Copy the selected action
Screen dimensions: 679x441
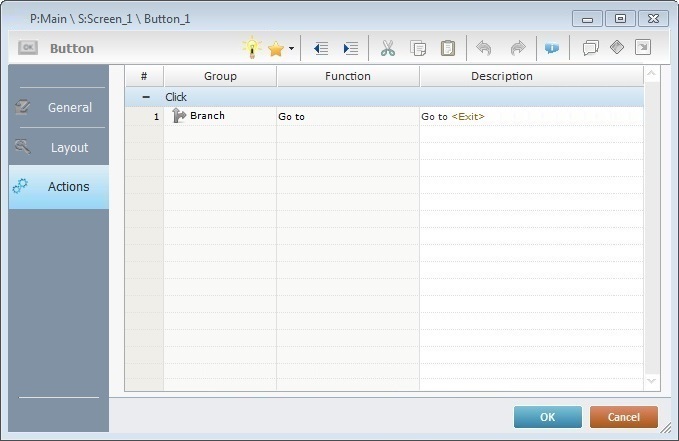(418, 48)
